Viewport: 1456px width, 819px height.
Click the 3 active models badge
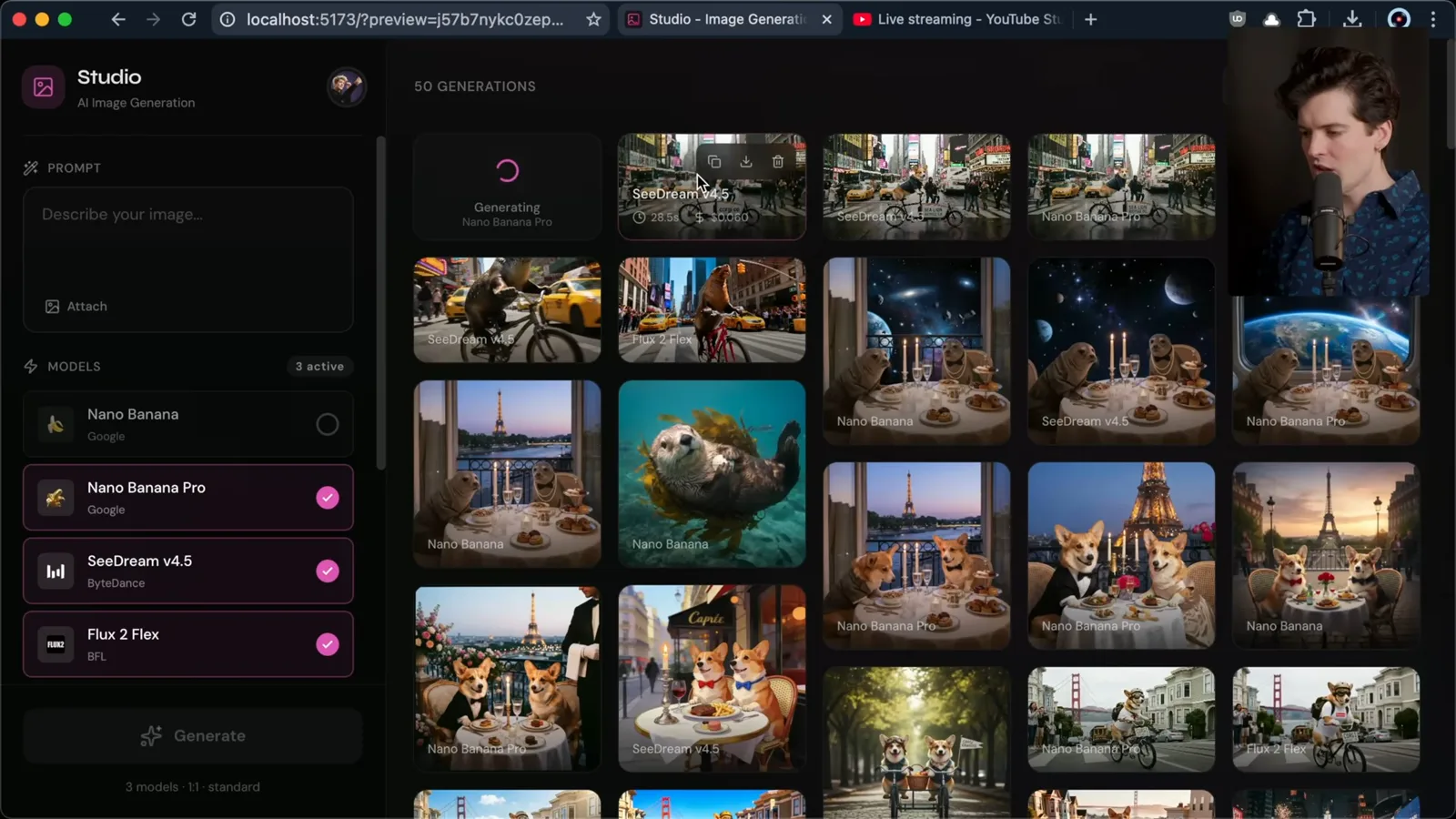point(319,366)
